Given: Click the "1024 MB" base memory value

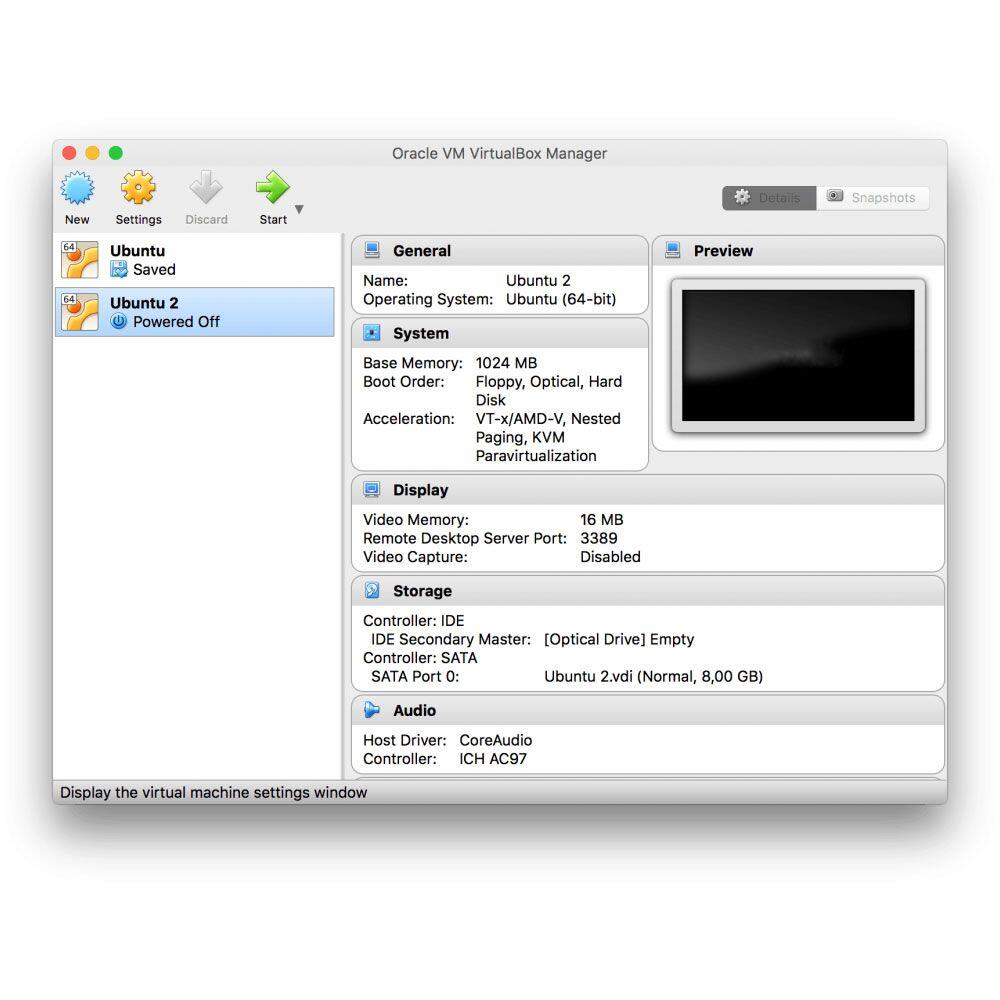Looking at the screenshot, I should [506, 363].
